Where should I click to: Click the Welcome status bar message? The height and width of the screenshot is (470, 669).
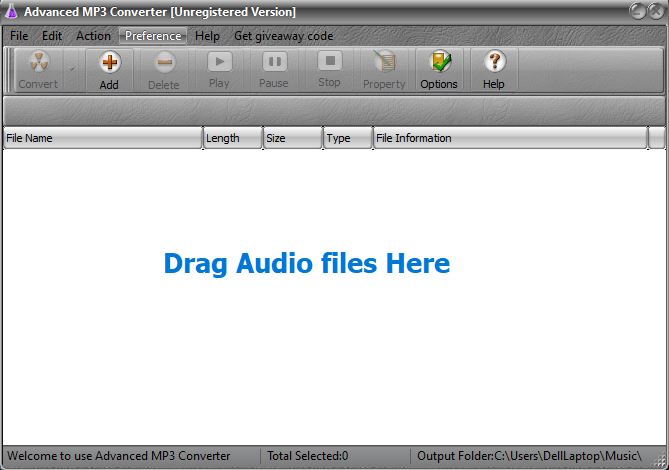coord(119,456)
